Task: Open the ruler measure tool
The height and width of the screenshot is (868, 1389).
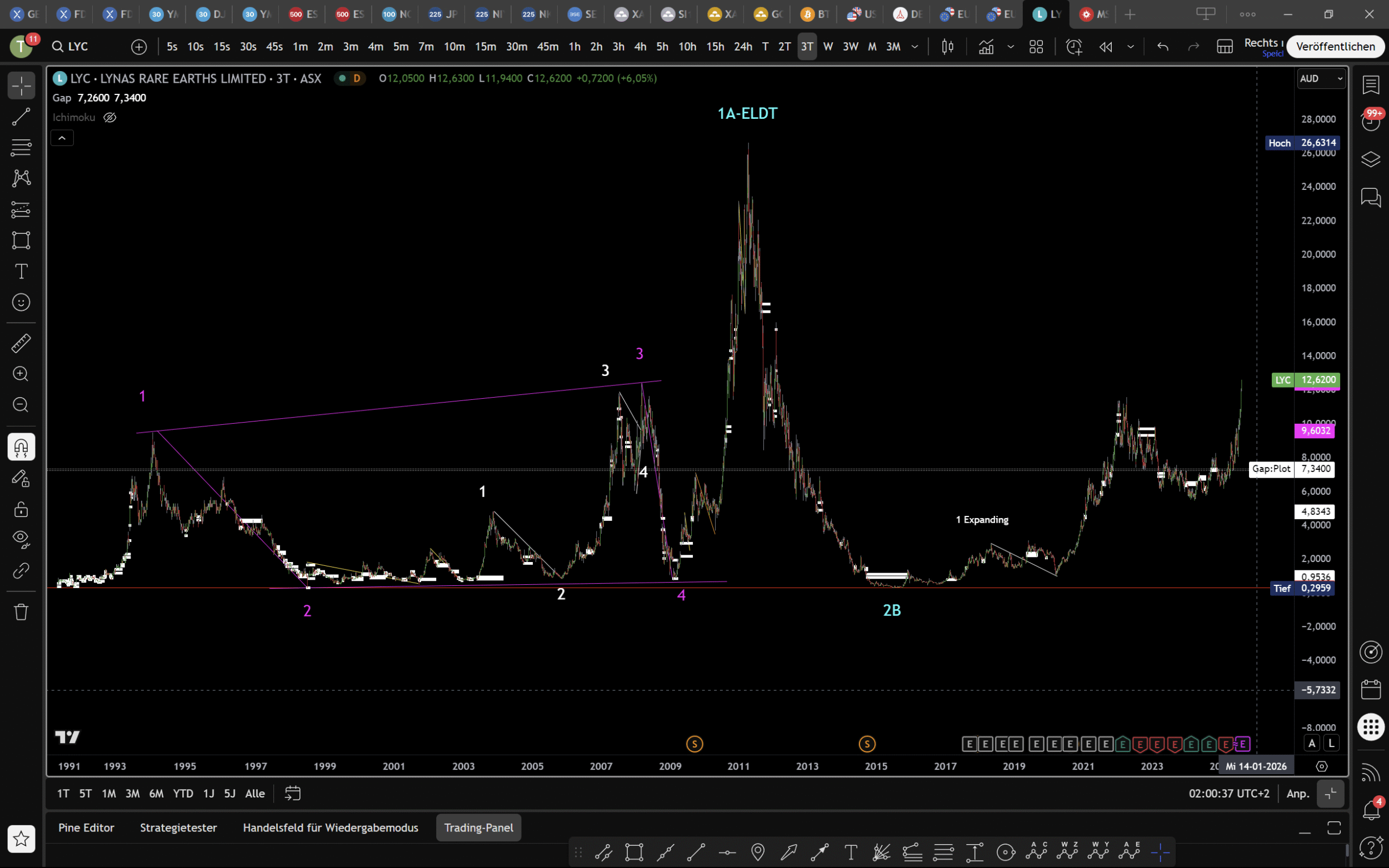Action: point(21,343)
